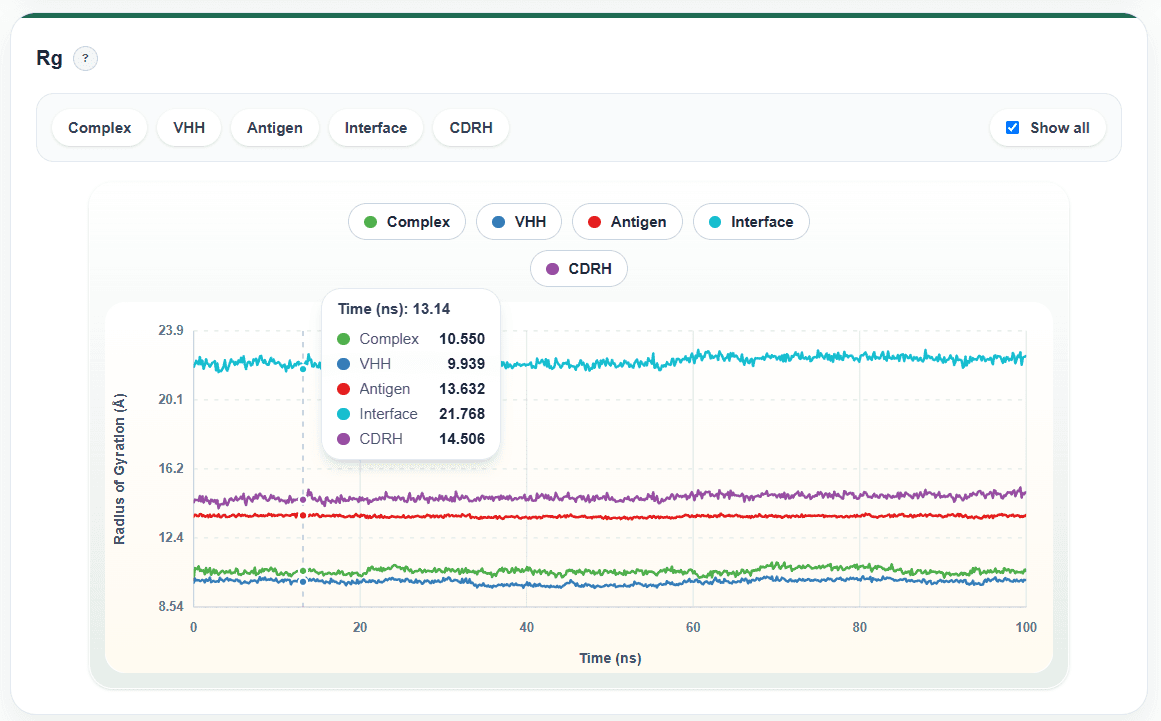Click the 60 x-axis tick label
The width and height of the screenshot is (1161, 721).
pos(693,628)
